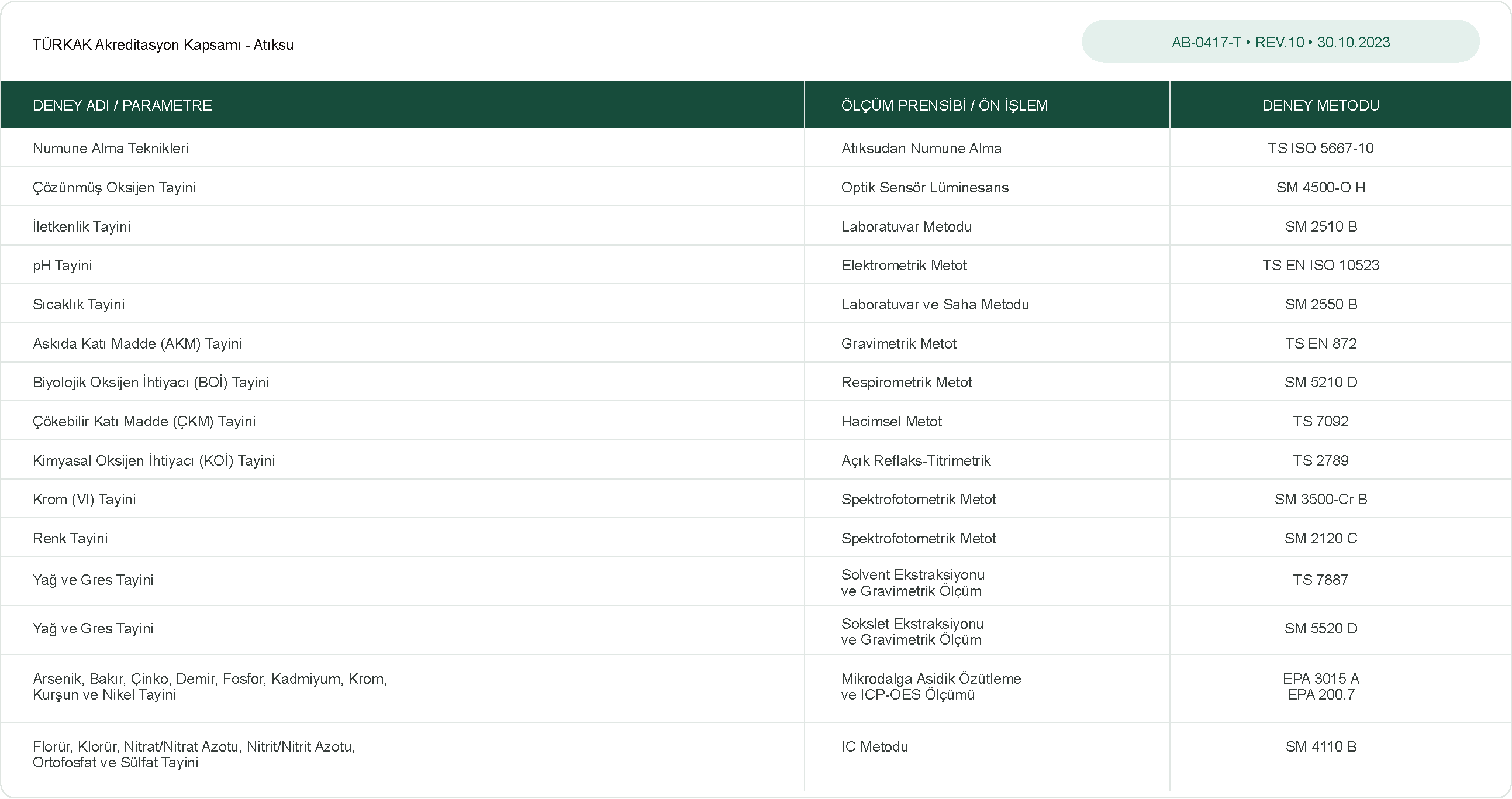The height and width of the screenshot is (799, 1512).
Task: Select the 'TS EN 872' method
Action: pyautogui.click(x=1321, y=343)
